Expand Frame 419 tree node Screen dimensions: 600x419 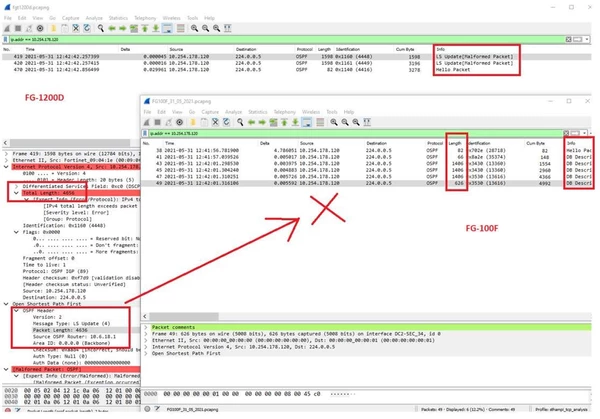[6, 153]
